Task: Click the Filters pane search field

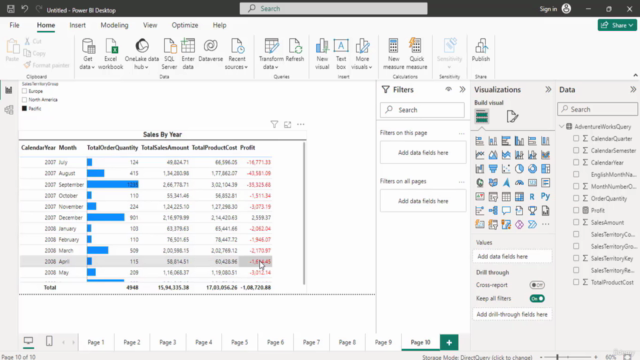Action: click(x=422, y=110)
